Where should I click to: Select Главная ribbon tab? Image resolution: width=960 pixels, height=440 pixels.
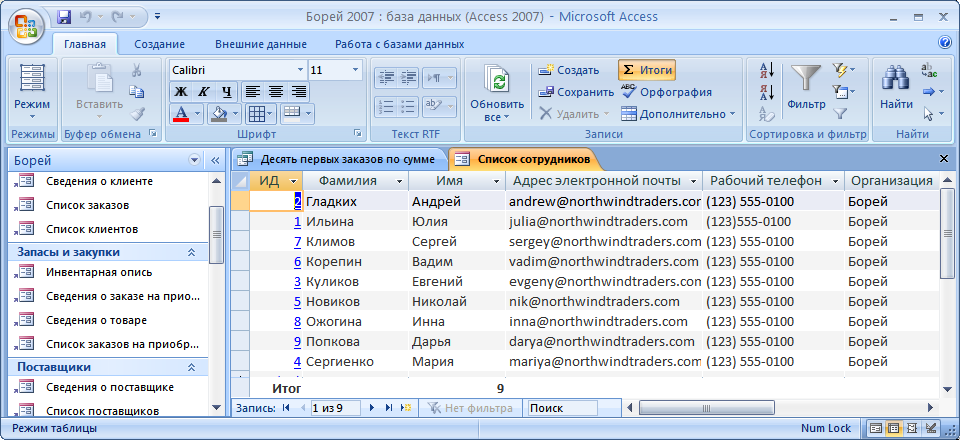click(x=84, y=44)
